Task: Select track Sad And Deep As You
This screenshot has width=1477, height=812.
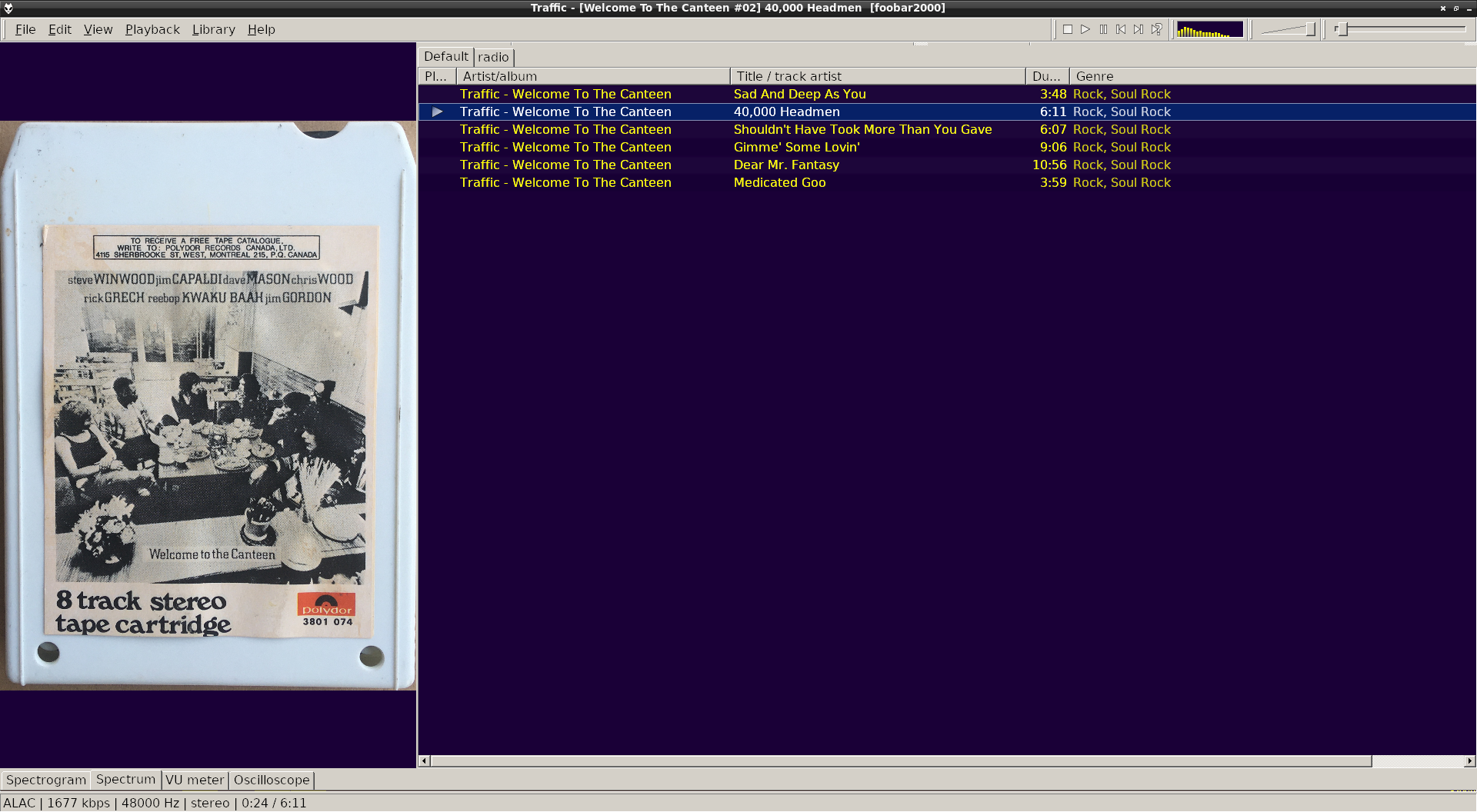Action: pyautogui.click(x=947, y=94)
